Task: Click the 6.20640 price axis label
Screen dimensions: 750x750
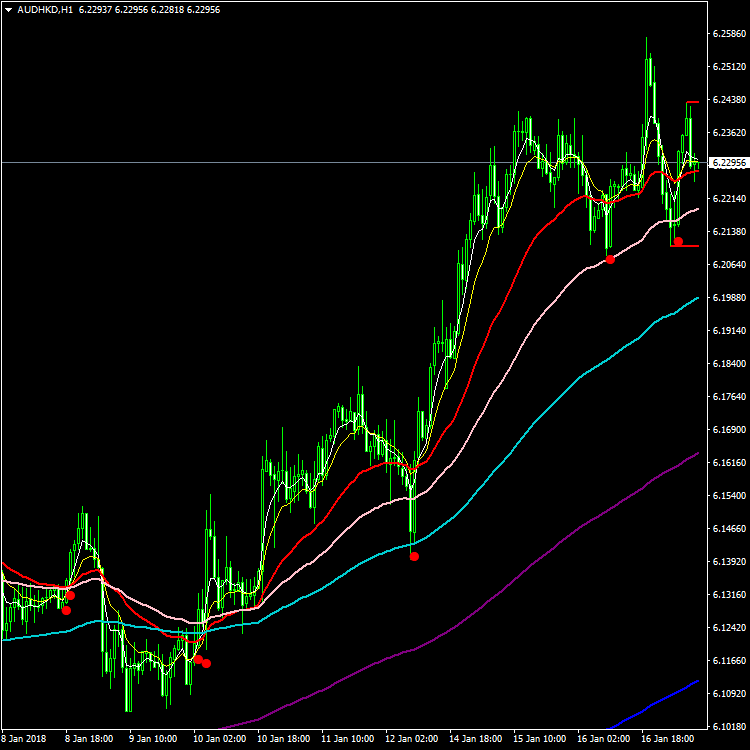Action: (729, 265)
